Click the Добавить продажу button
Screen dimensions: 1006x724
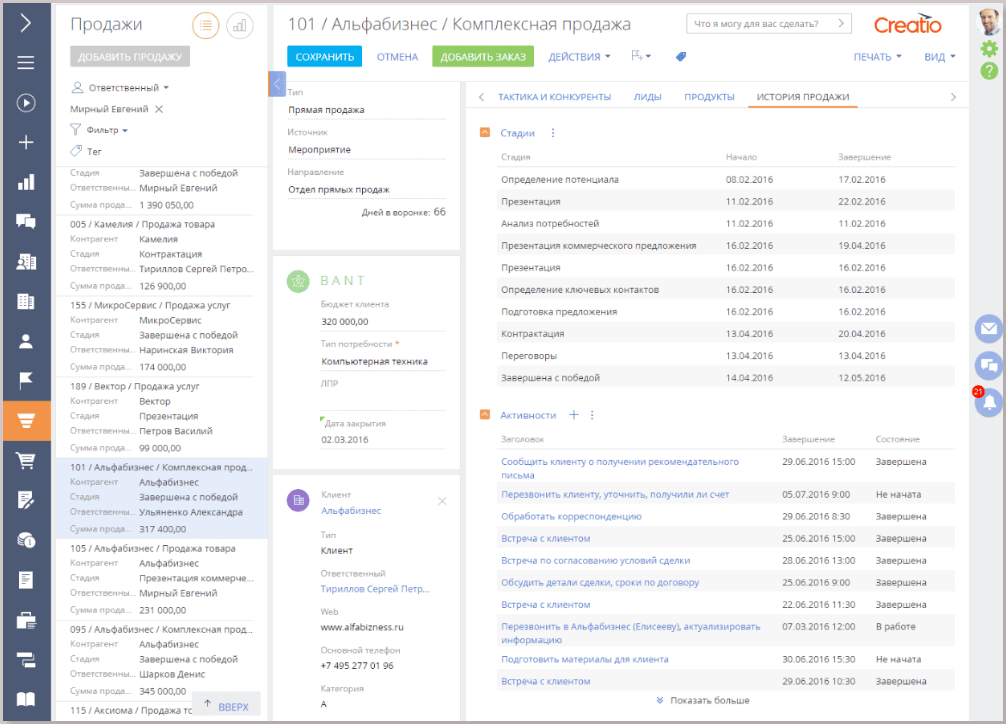coord(130,56)
